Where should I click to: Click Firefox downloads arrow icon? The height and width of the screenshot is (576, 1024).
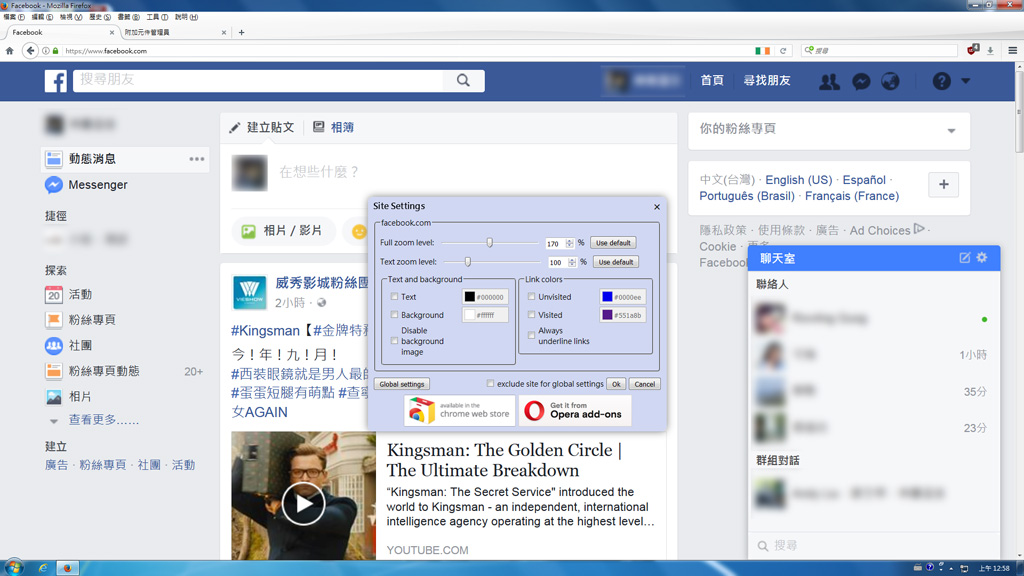point(990,50)
